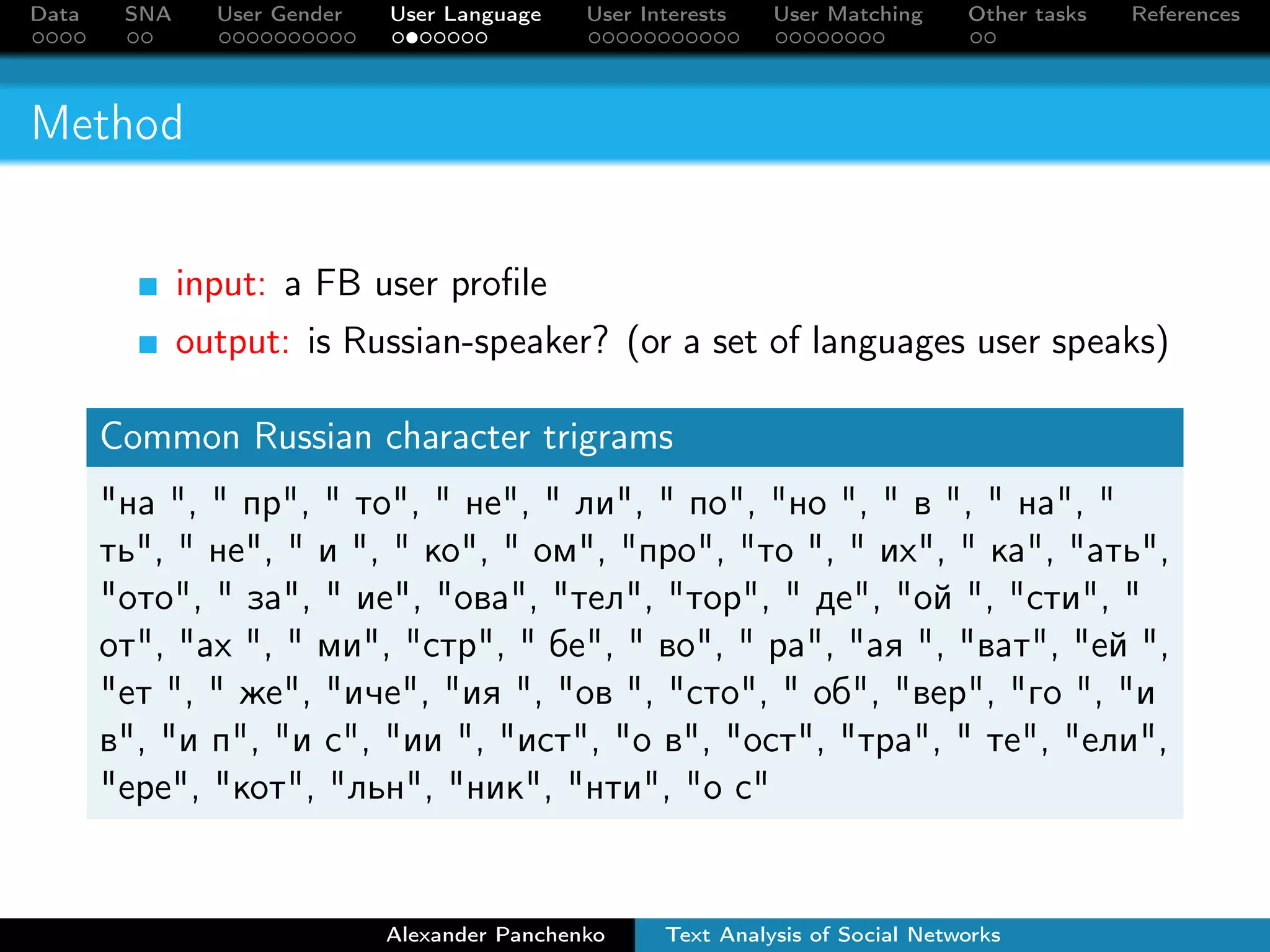
Task: Open the Data section link
Action: [55, 14]
